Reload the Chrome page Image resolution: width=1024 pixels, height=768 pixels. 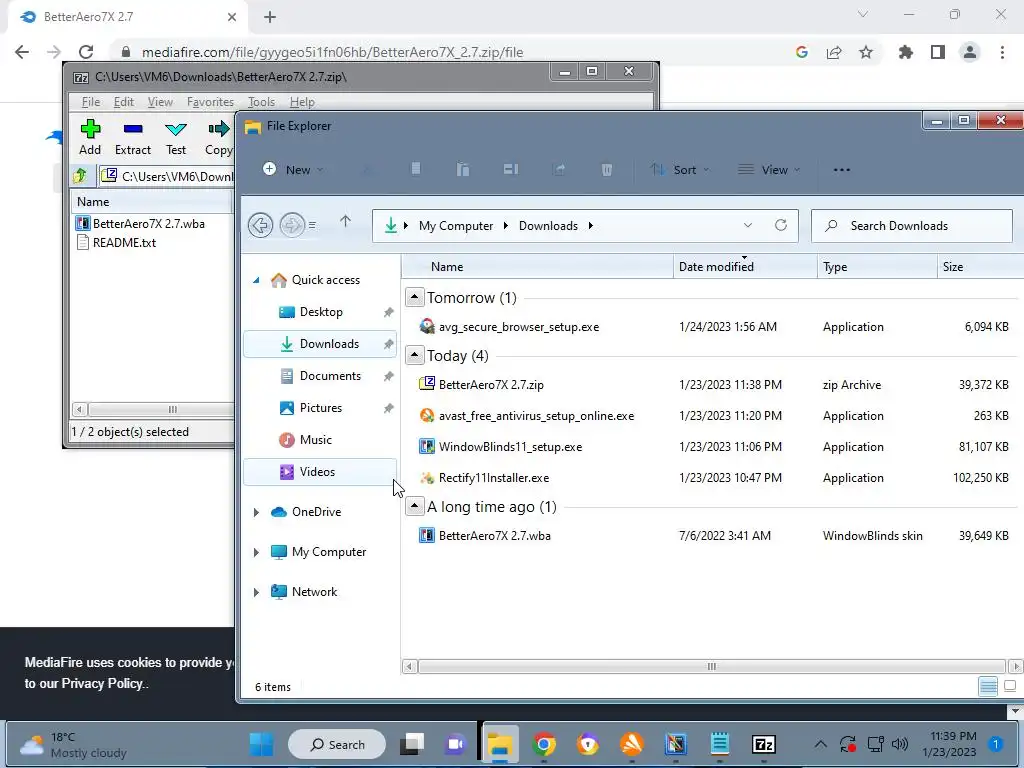click(x=86, y=52)
